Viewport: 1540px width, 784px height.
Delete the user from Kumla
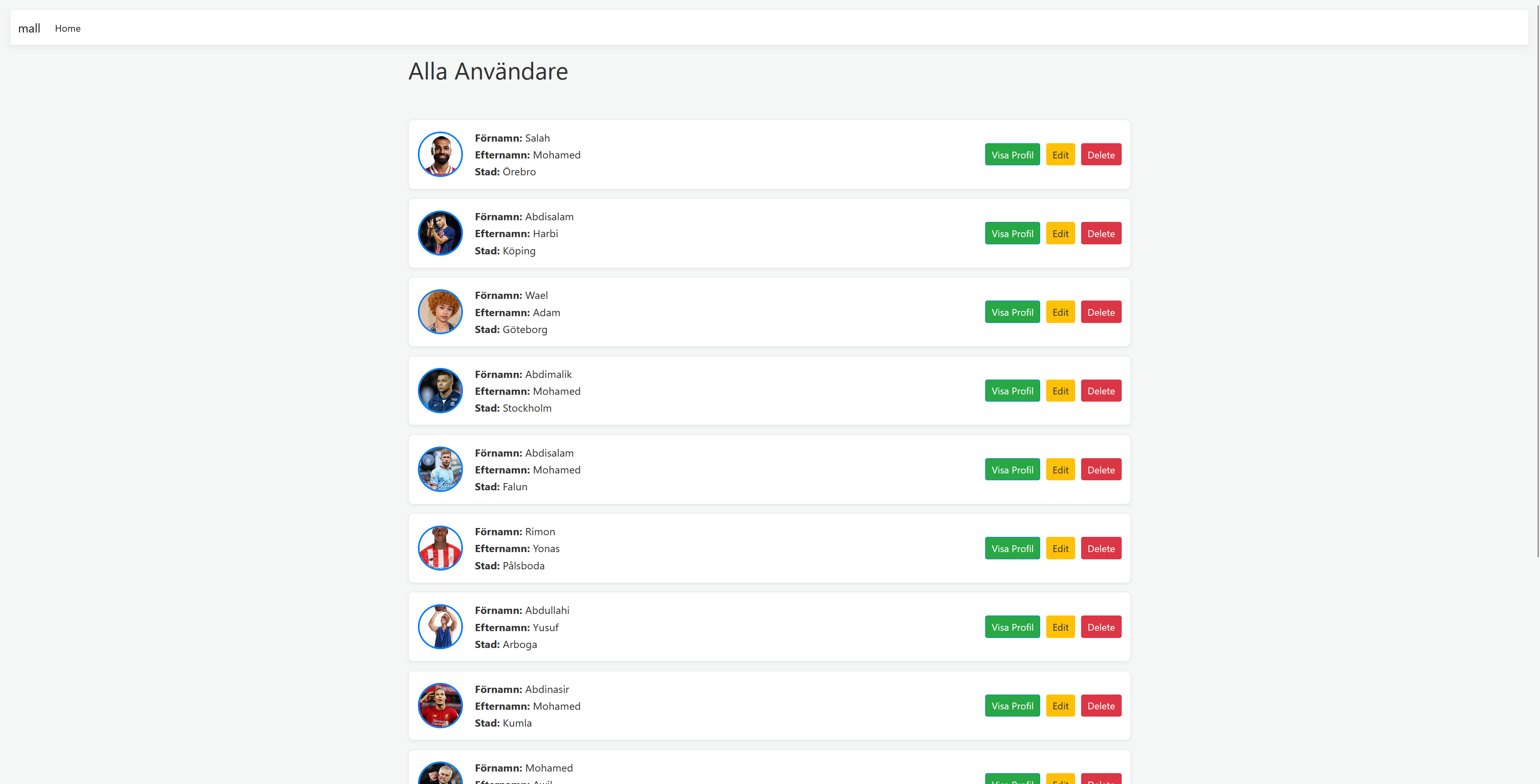click(x=1100, y=706)
